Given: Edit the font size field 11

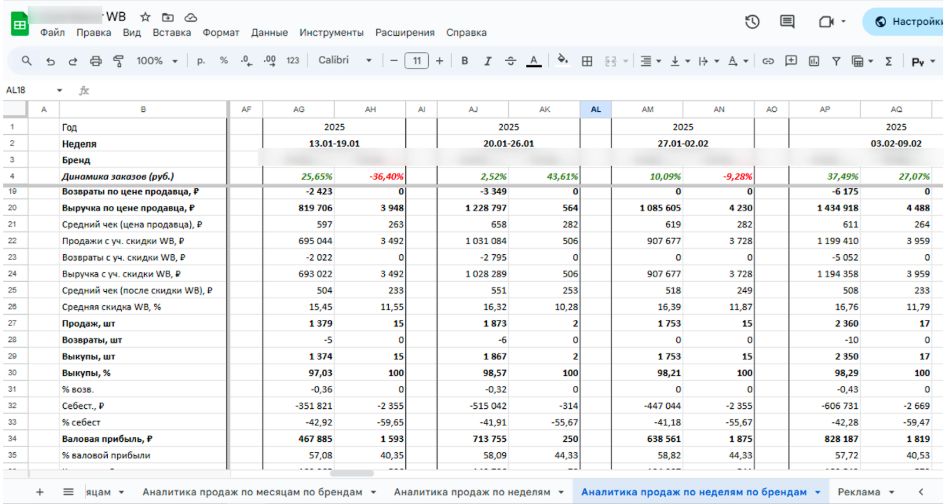Looking at the screenshot, I should (x=416, y=60).
